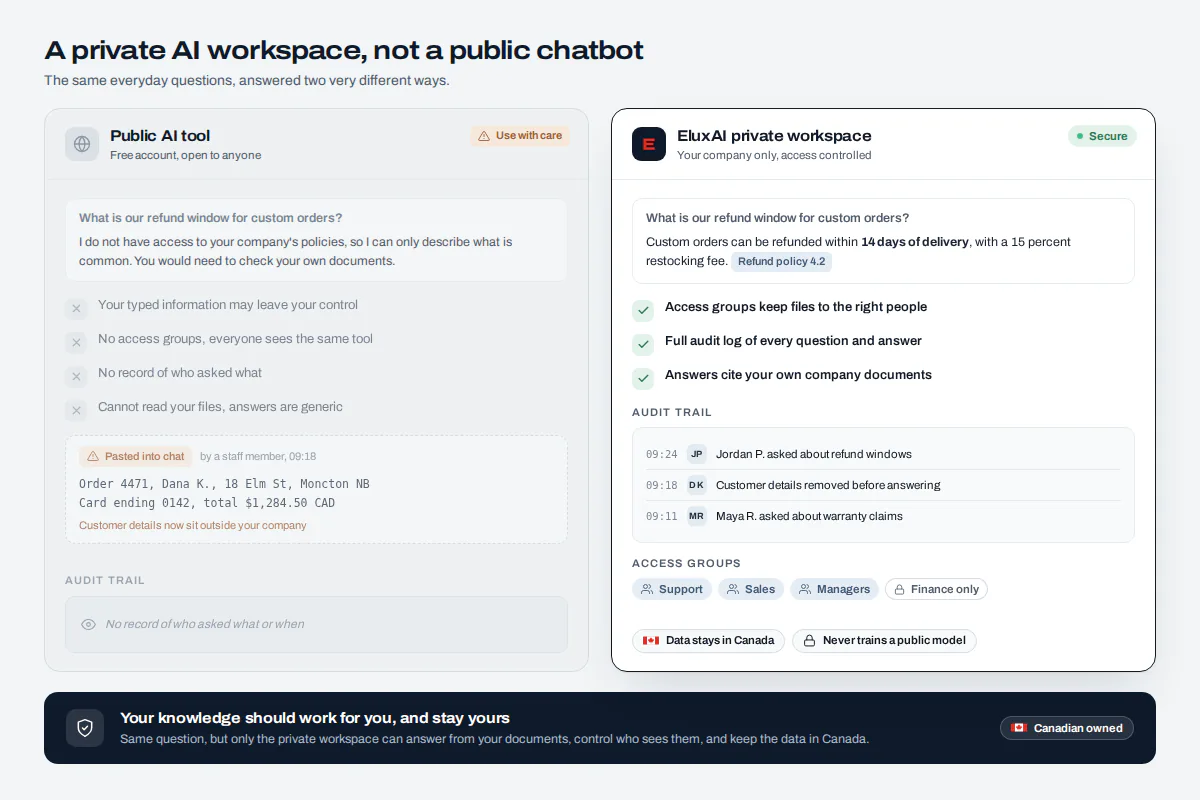Click the X icon beside 'Your typed information may leave'
The image size is (1200, 800).
76,309
